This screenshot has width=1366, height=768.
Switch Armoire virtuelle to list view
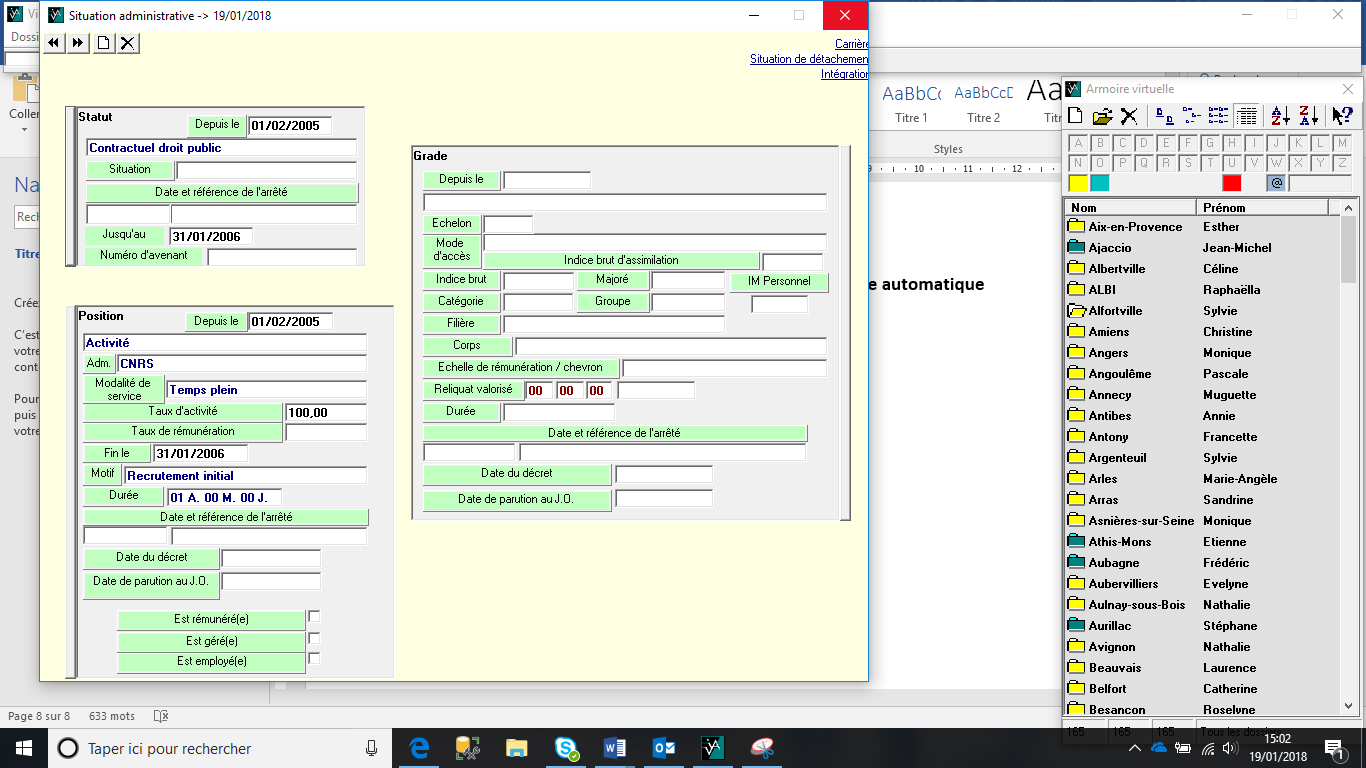pyautogui.click(x=1218, y=116)
